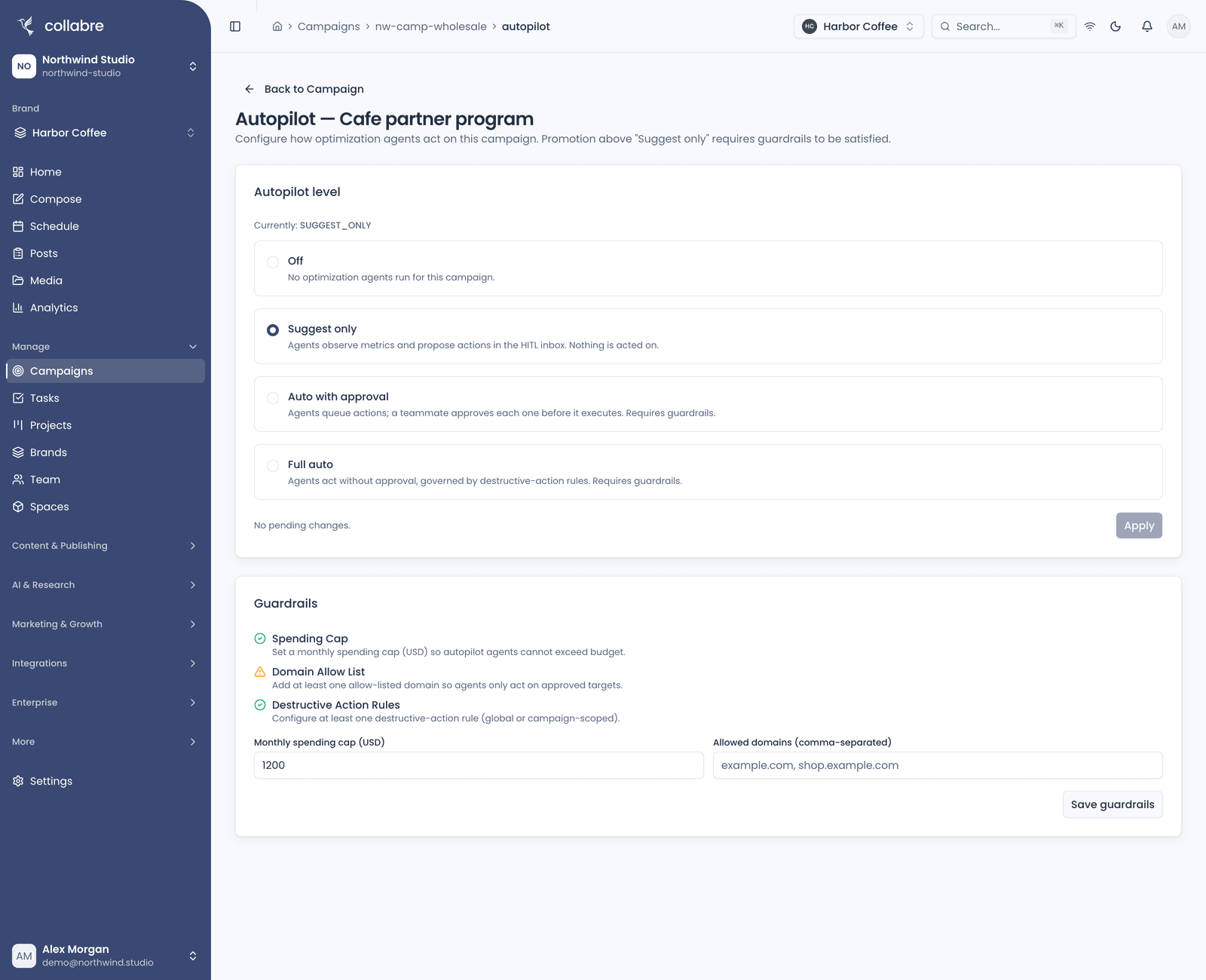Open Analytics in the sidebar
The width and height of the screenshot is (1206, 980).
click(x=106, y=308)
